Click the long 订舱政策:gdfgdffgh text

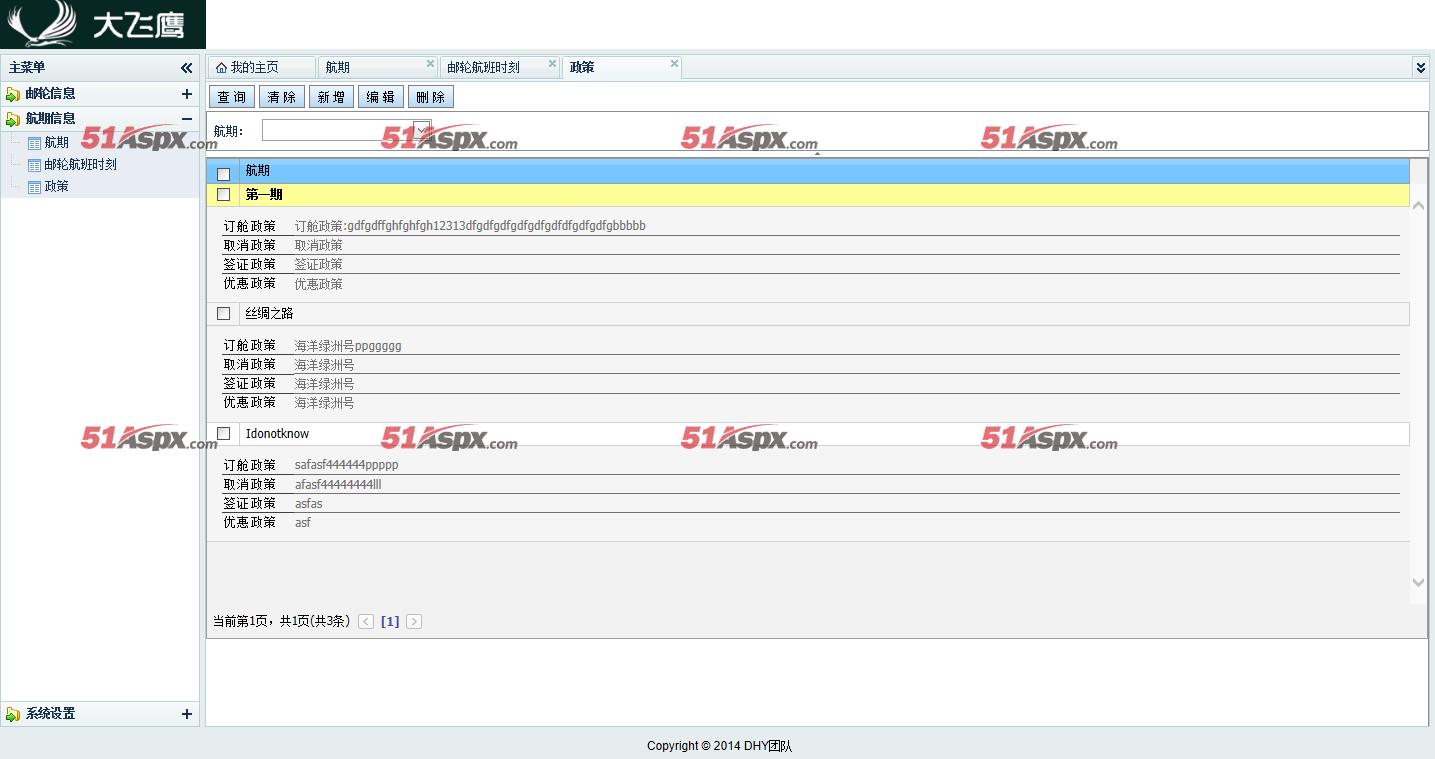coord(470,226)
